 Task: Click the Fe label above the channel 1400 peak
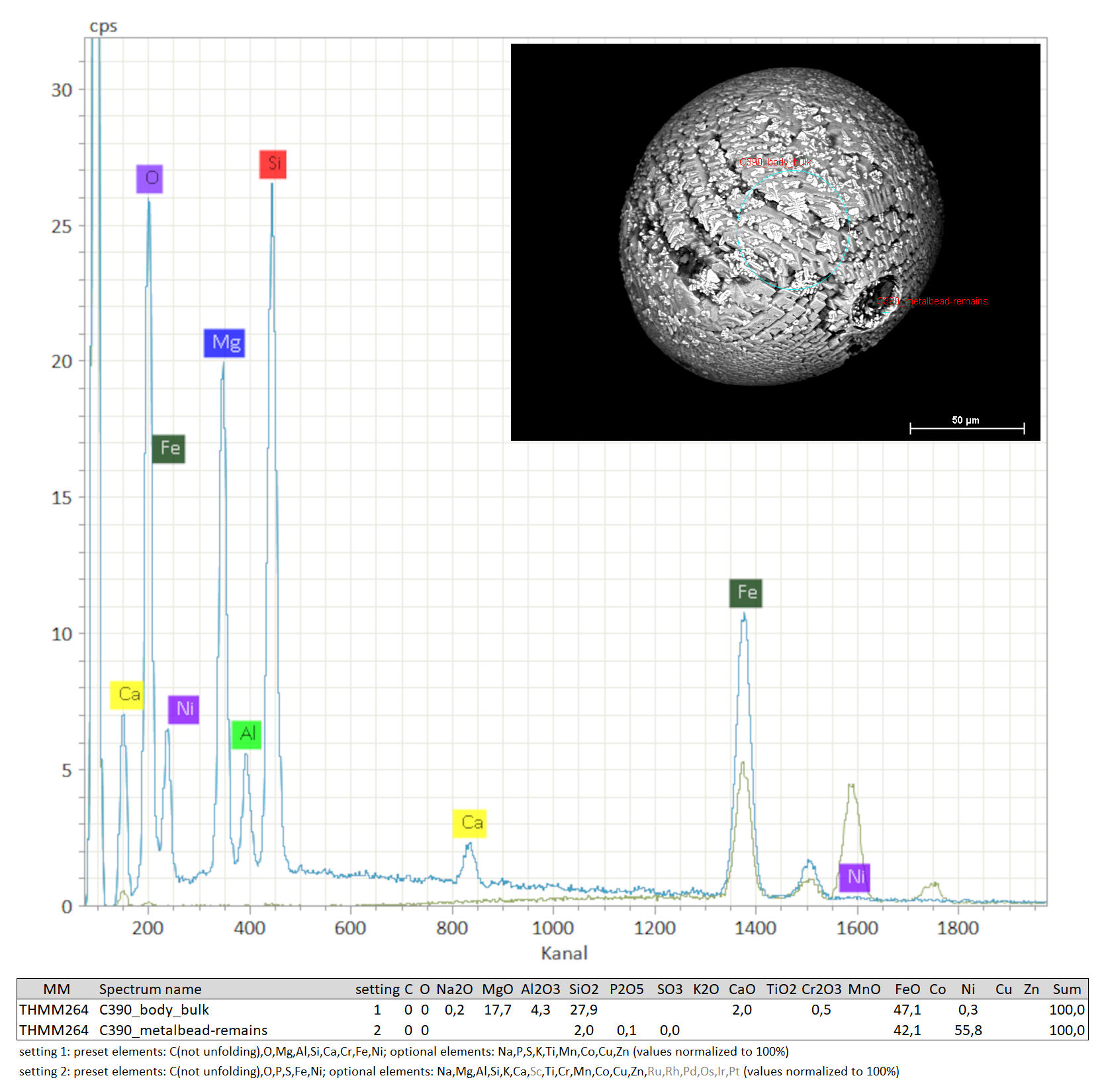(746, 592)
